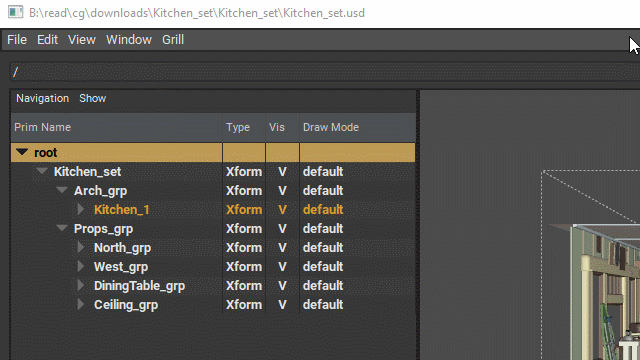Collapse the Props_grp prim

pyautogui.click(x=62, y=228)
